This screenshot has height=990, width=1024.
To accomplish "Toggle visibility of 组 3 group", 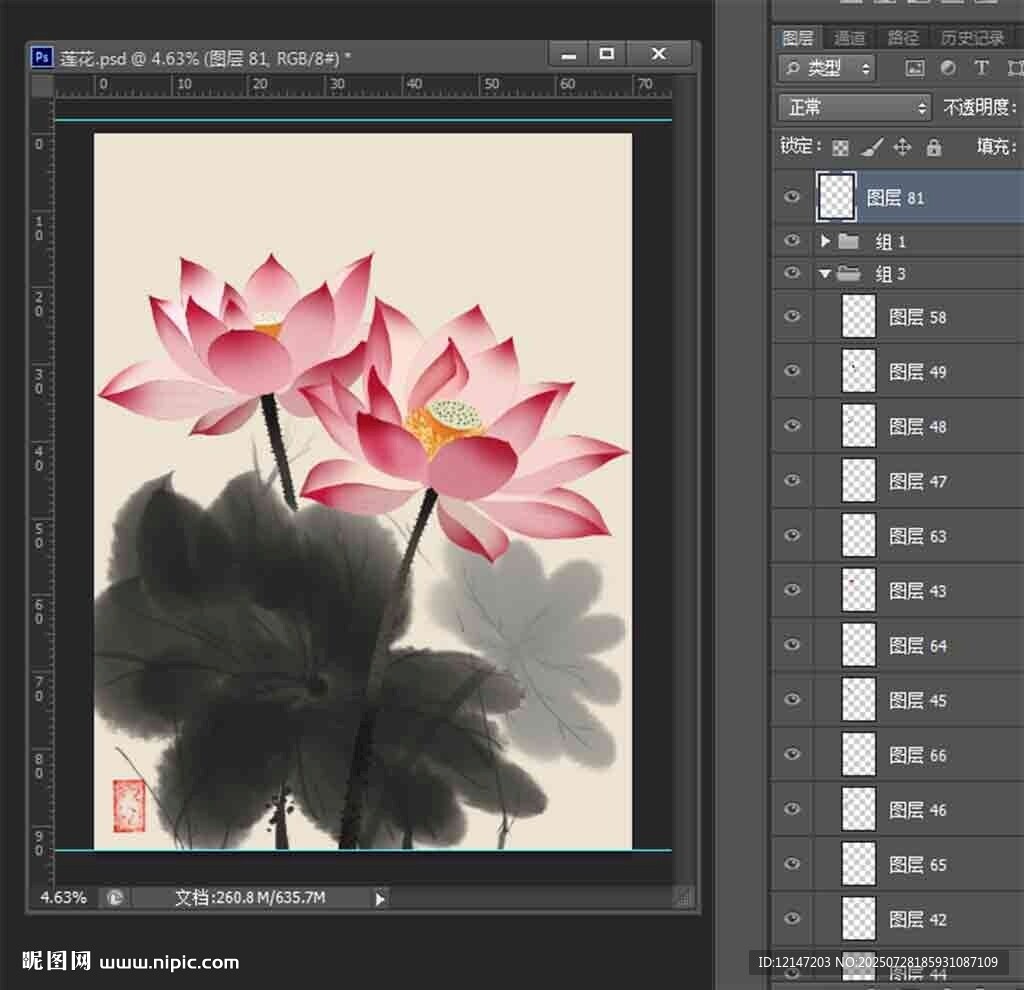I will (x=792, y=272).
